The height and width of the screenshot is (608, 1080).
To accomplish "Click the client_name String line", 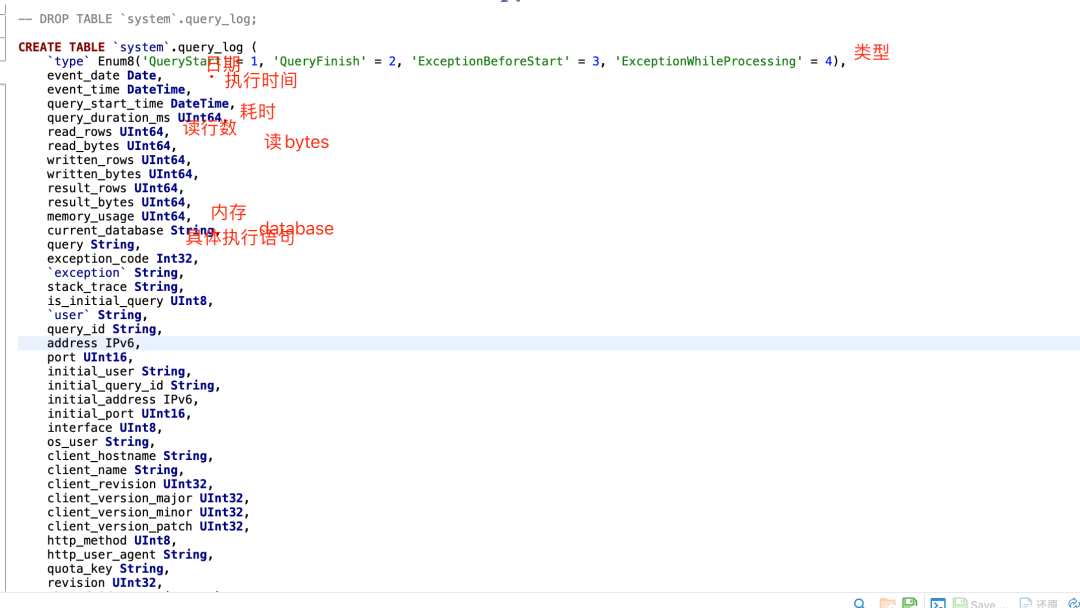I will [115, 470].
